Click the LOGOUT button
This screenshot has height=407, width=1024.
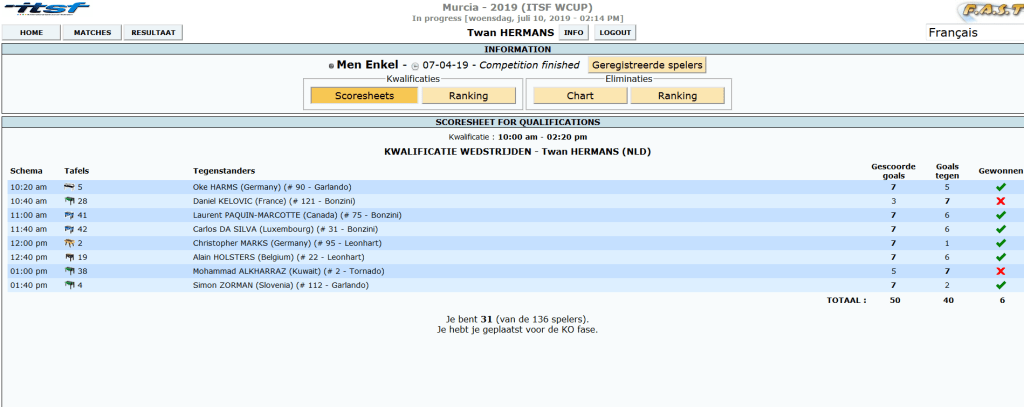[615, 33]
